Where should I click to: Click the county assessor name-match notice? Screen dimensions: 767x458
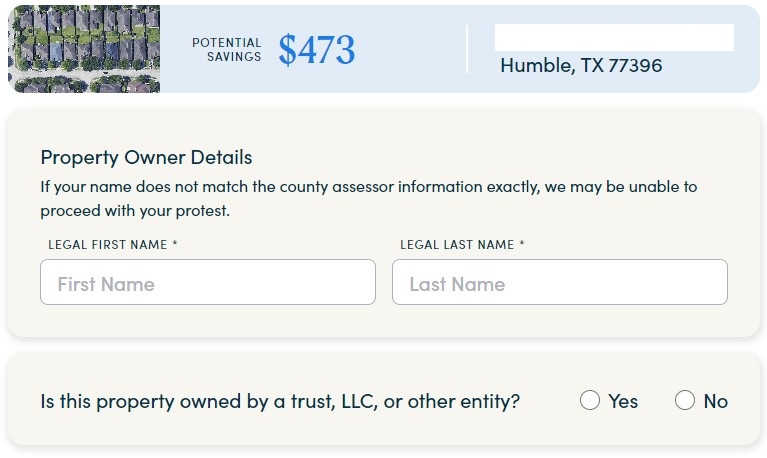(369, 186)
